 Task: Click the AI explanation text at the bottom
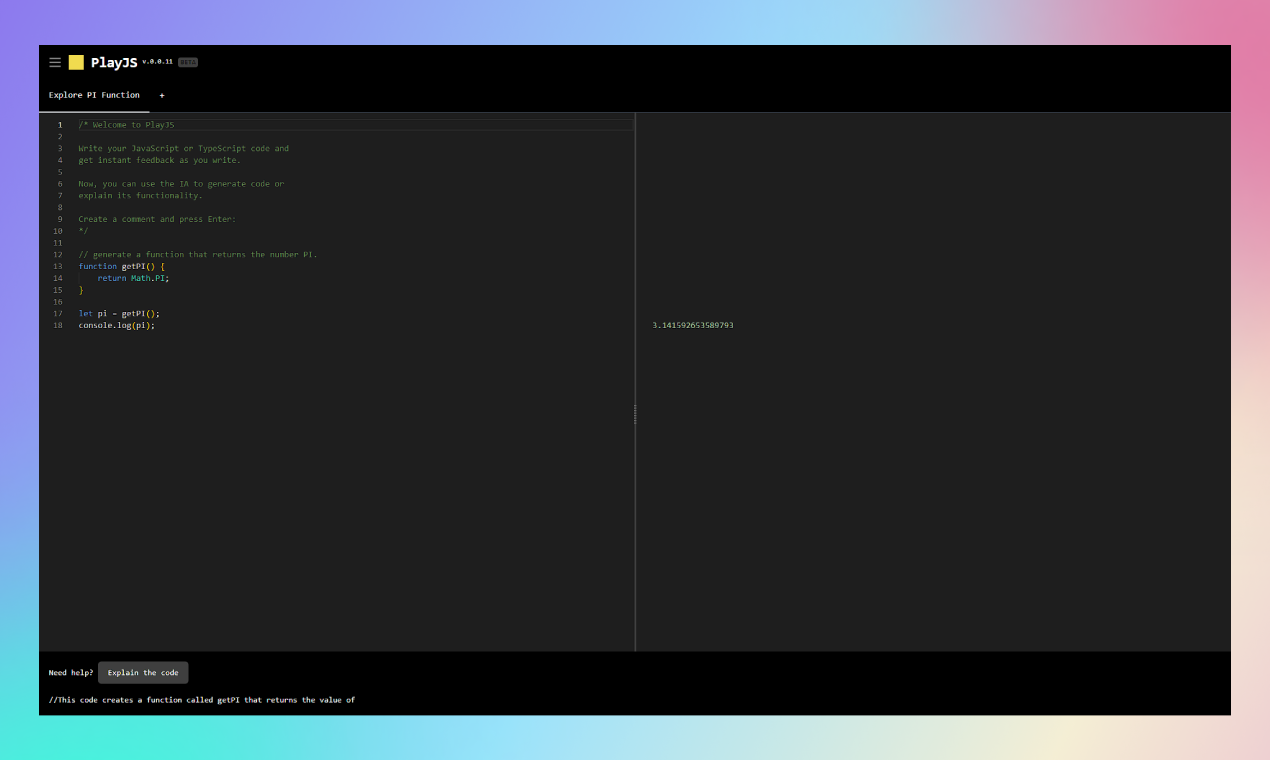point(200,699)
